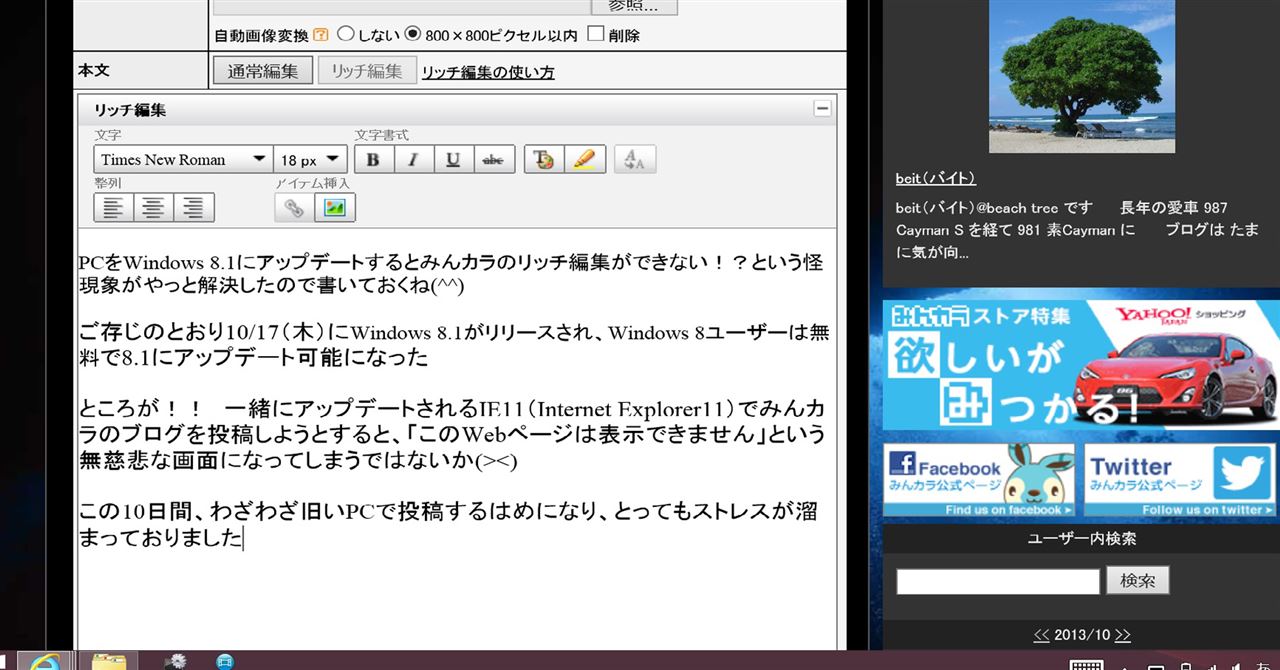The width and height of the screenshot is (1280, 670).
Task: Click the blue taskbar icon right of the gear
Action: pyautogui.click(x=225, y=661)
